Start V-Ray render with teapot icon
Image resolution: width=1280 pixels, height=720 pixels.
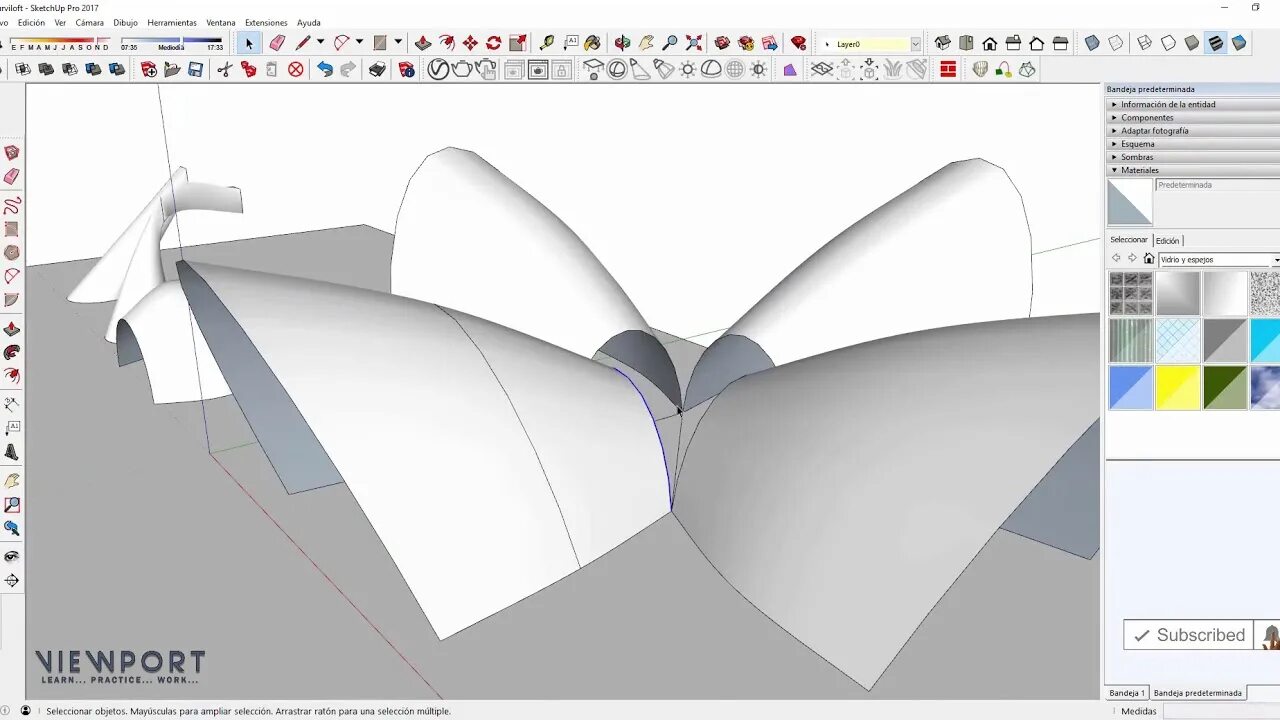(x=462, y=69)
